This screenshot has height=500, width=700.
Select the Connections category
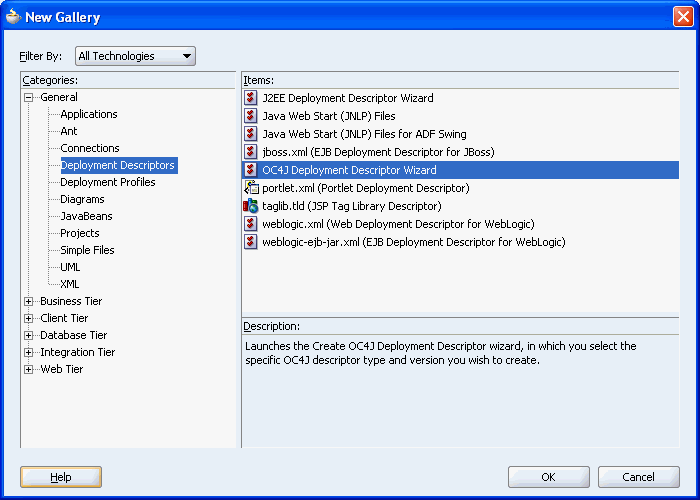90,148
